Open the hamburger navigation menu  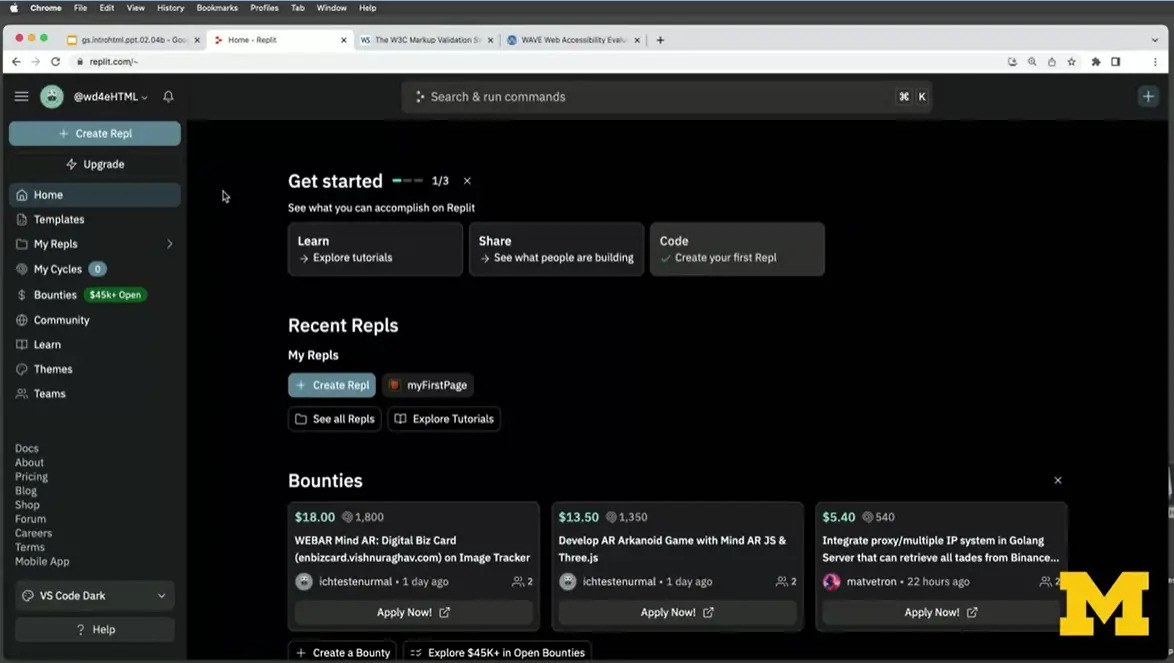pos(21,96)
